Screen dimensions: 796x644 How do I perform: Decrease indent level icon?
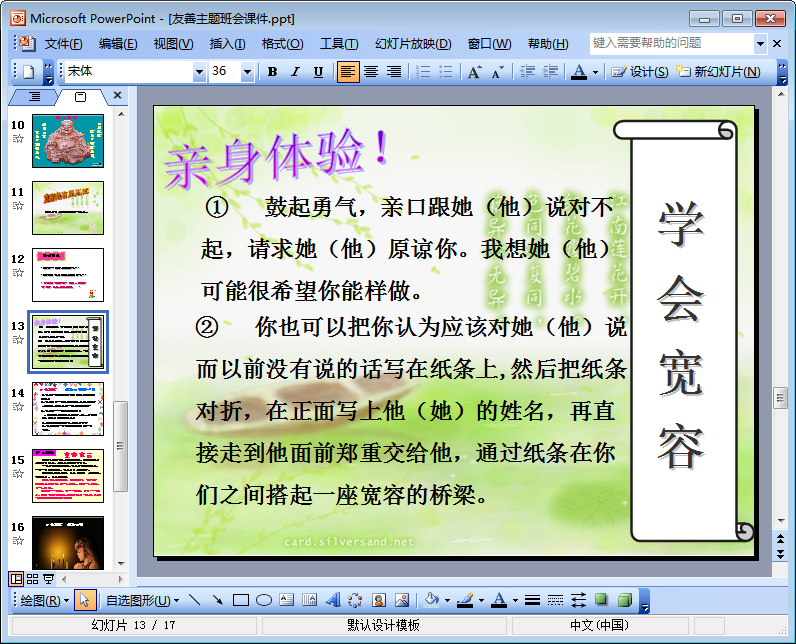coord(527,72)
